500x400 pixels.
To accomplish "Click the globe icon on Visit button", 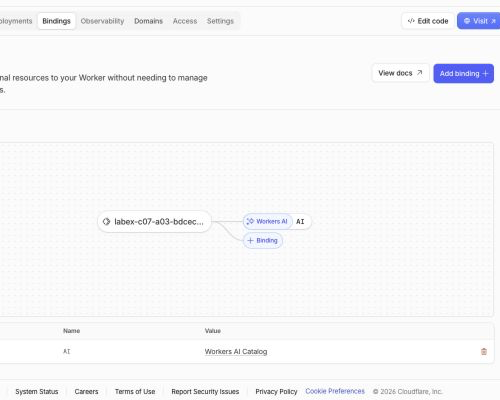I will click(x=467, y=21).
